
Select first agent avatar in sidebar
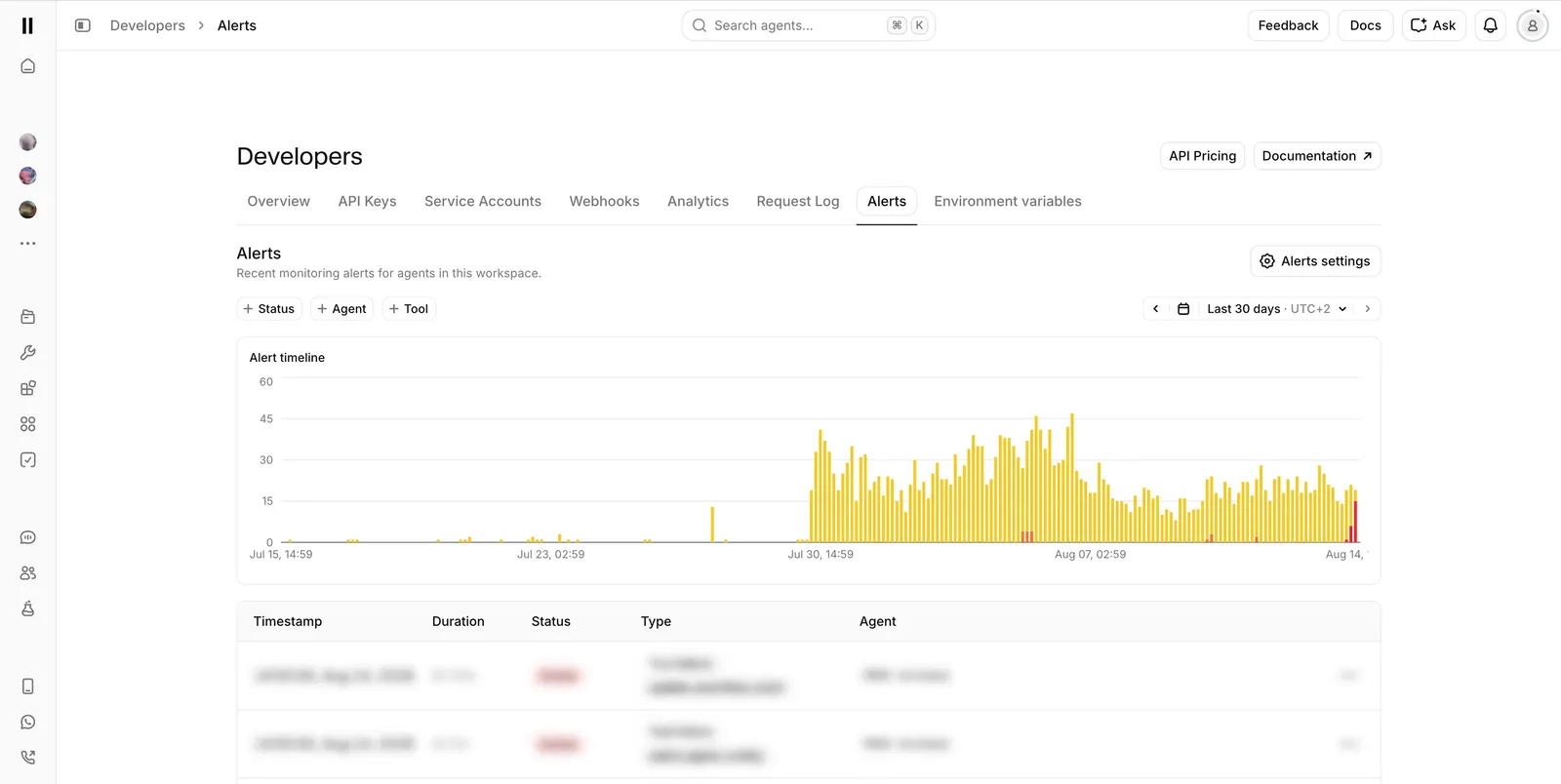point(28,142)
